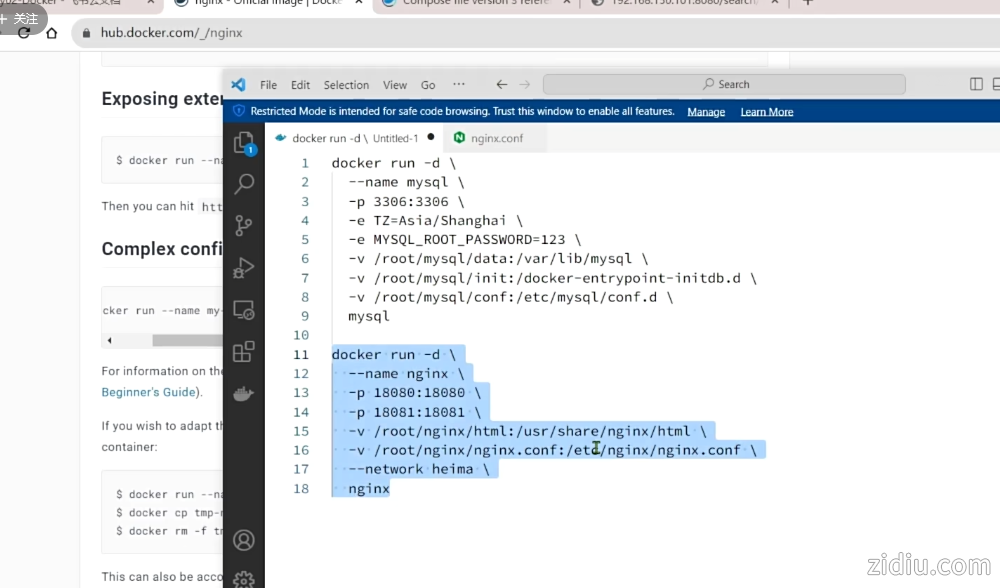Open the Source Control view

[243, 225]
